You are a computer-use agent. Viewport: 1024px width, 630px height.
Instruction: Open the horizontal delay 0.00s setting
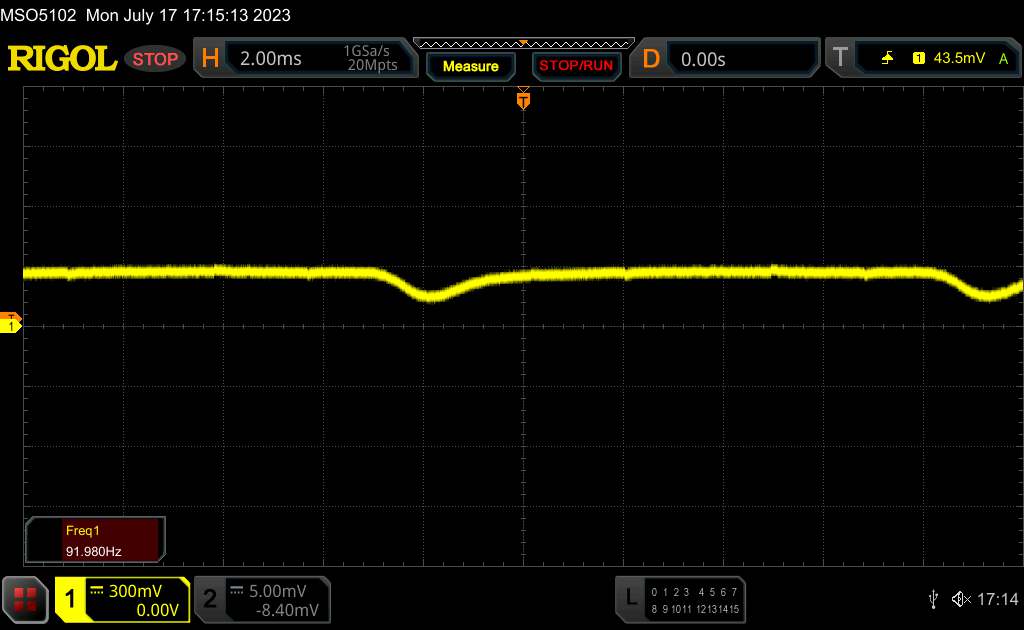click(x=703, y=59)
